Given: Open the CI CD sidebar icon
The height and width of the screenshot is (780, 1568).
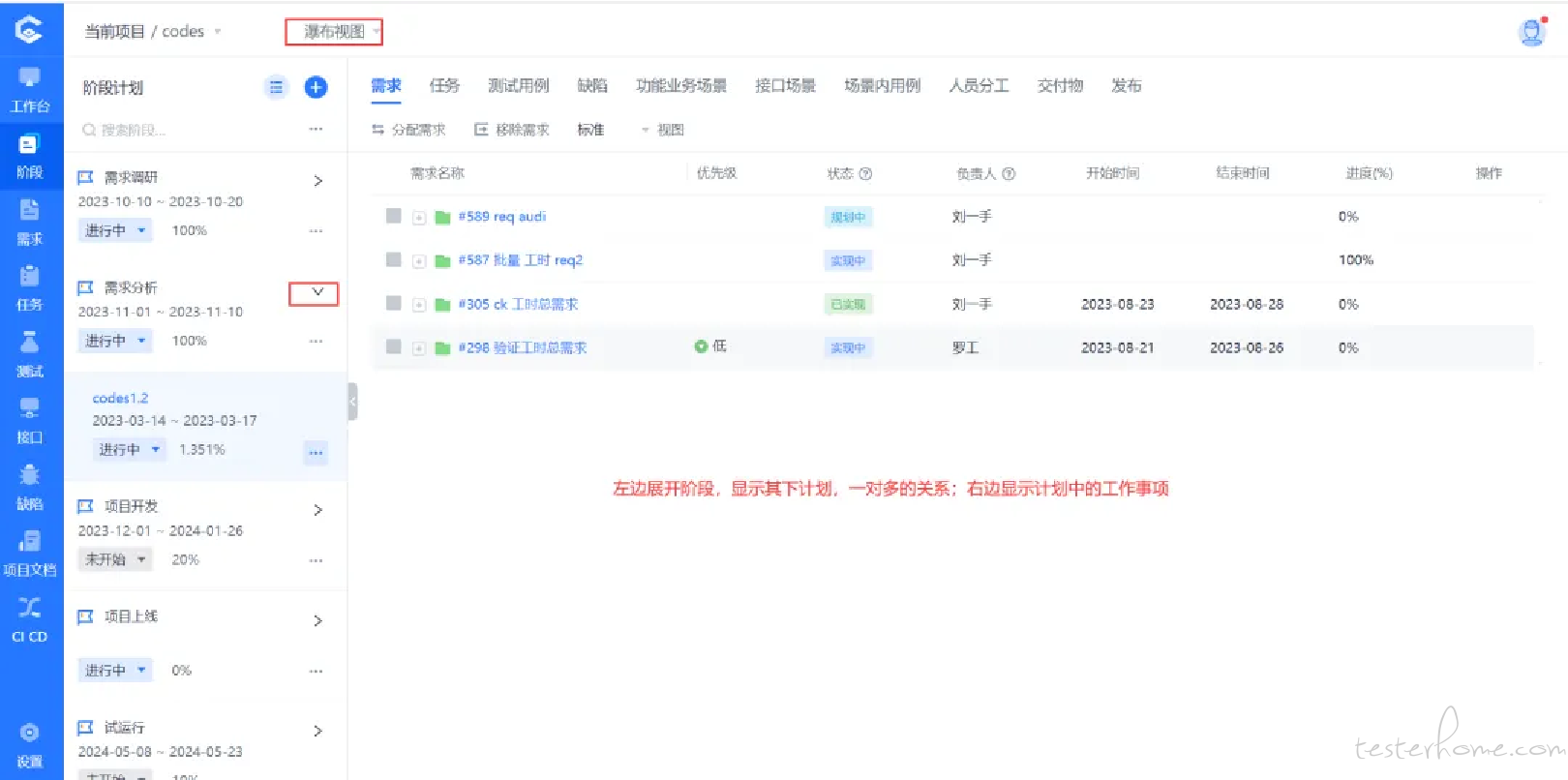Looking at the screenshot, I should pos(30,619).
